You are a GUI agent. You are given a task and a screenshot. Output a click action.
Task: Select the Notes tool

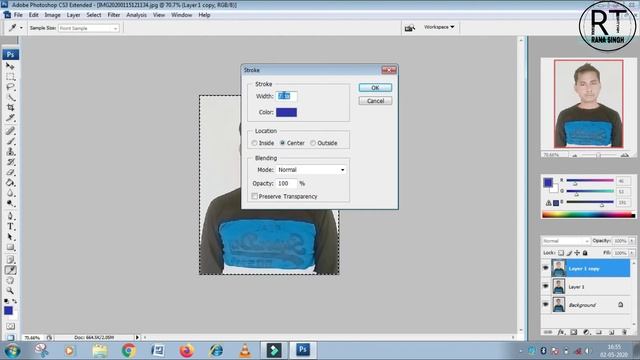click(x=10, y=260)
